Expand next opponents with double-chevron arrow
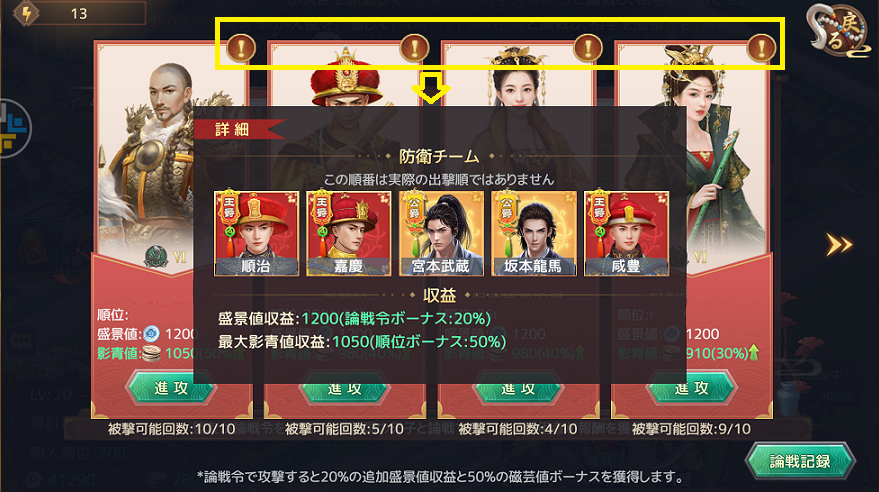 839,245
